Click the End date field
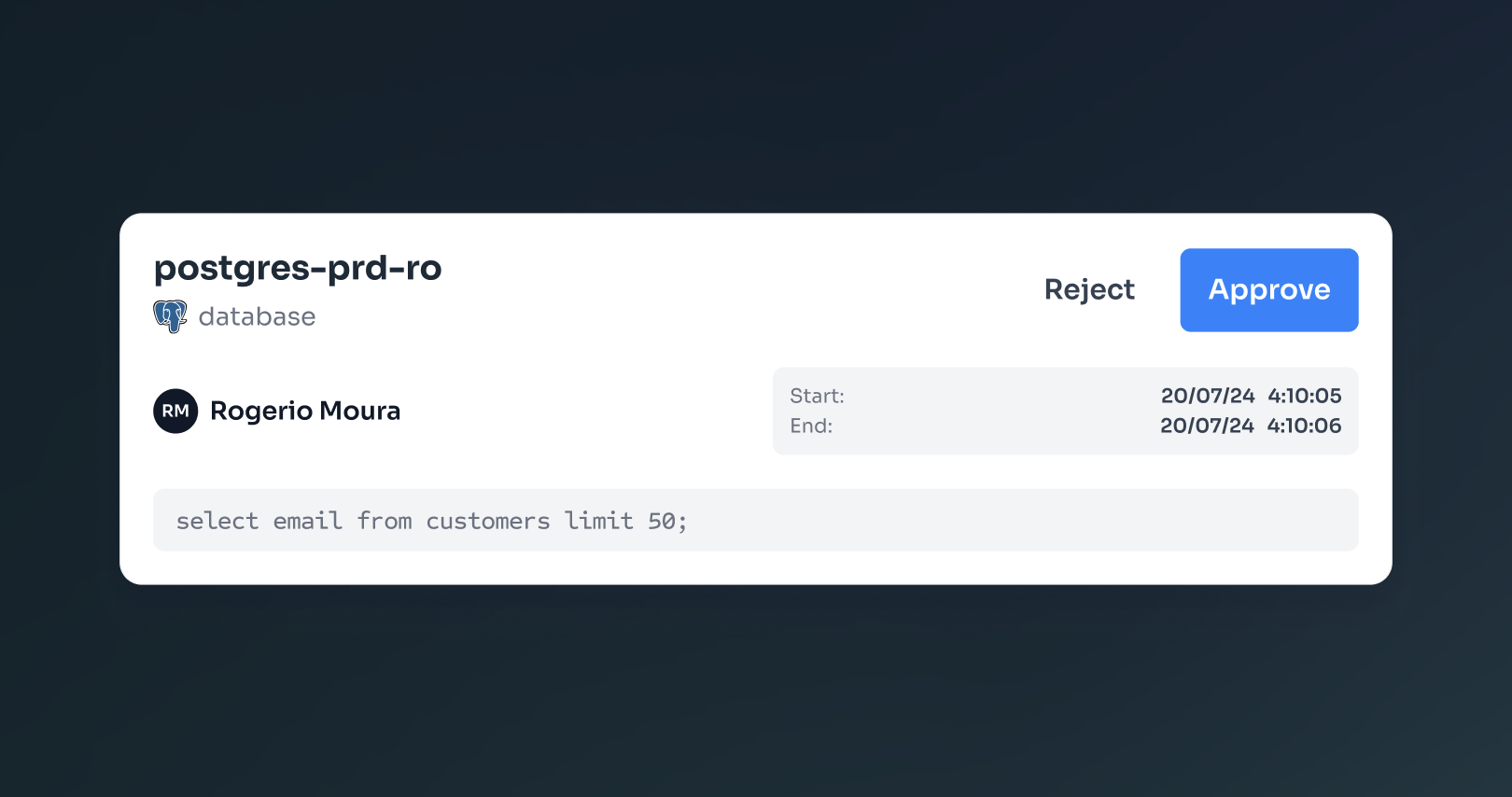The height and width of the screenshot is (797, 1512). 1208,426
